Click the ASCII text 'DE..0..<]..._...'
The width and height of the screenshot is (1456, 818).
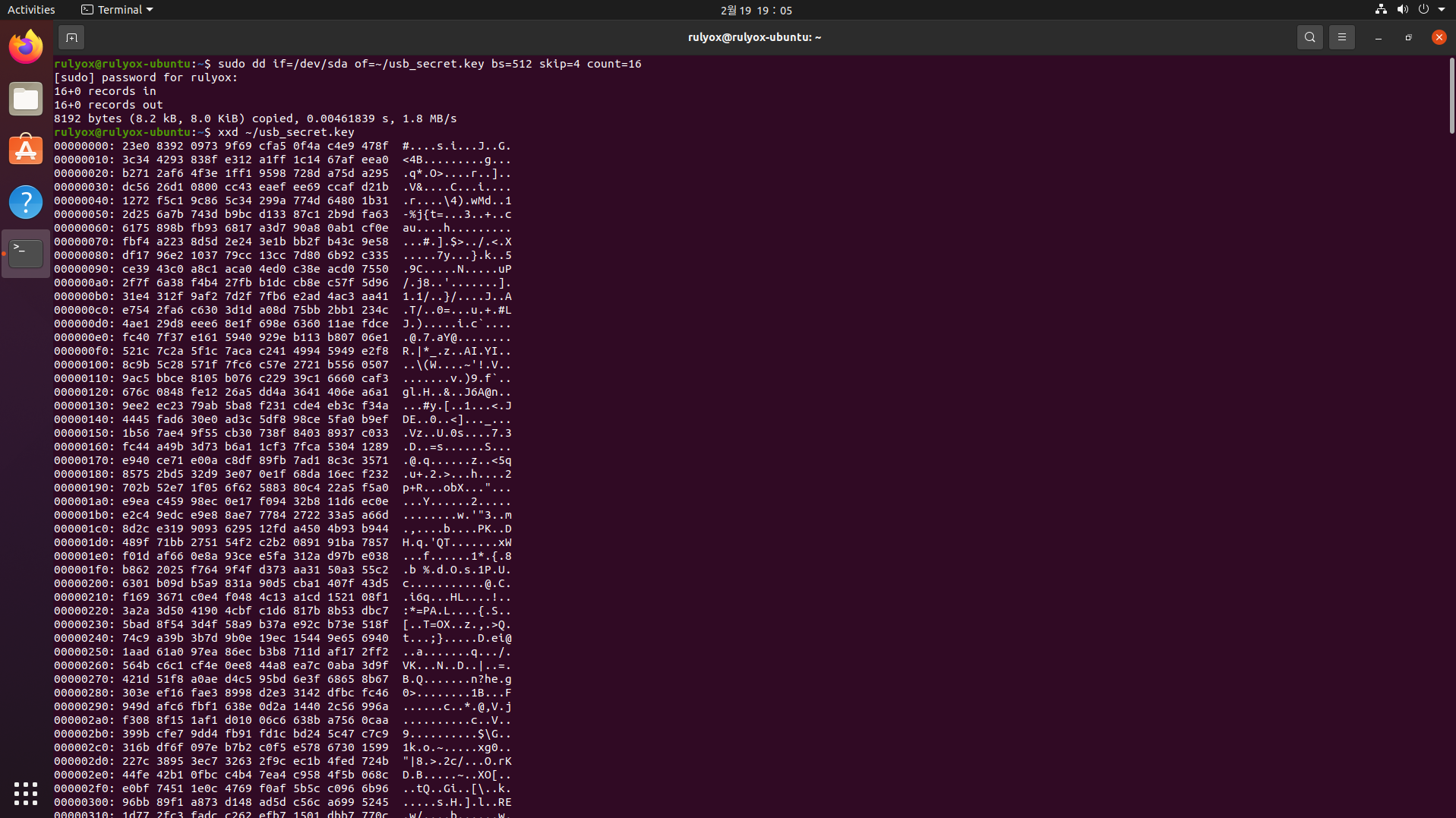coord(456,419)
